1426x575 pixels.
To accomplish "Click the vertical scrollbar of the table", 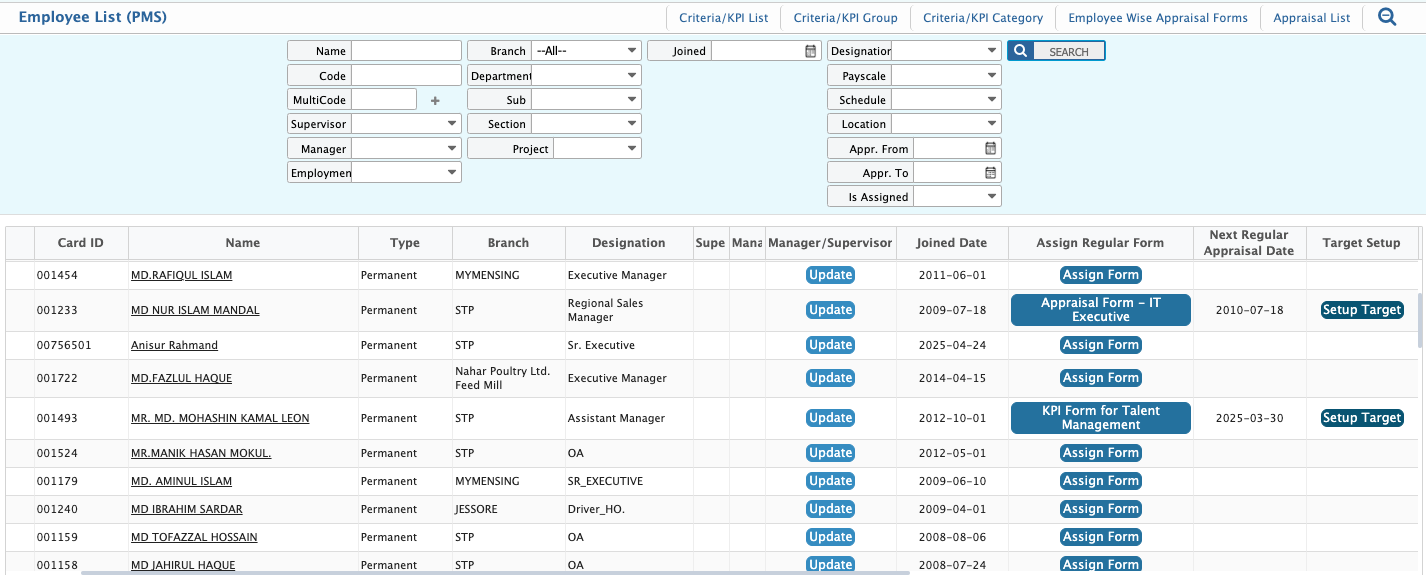I will tap(1422, 320).
